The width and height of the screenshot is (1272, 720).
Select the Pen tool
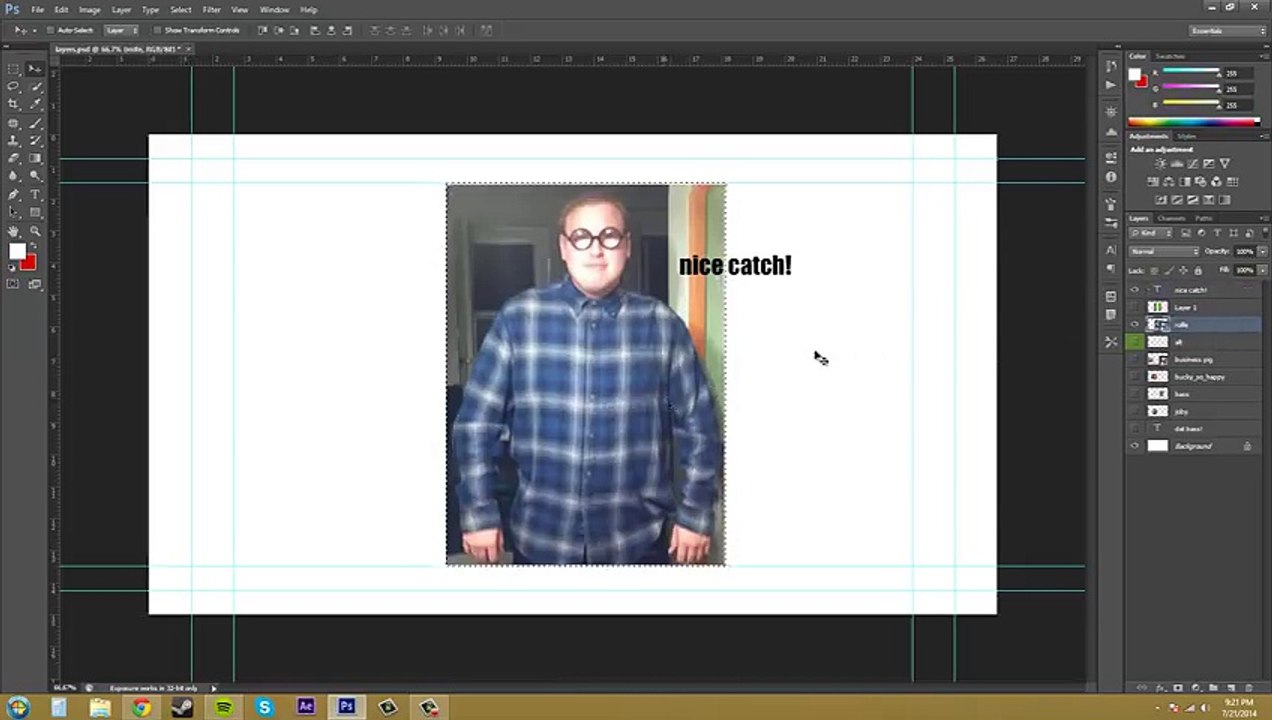click(14, 195)
